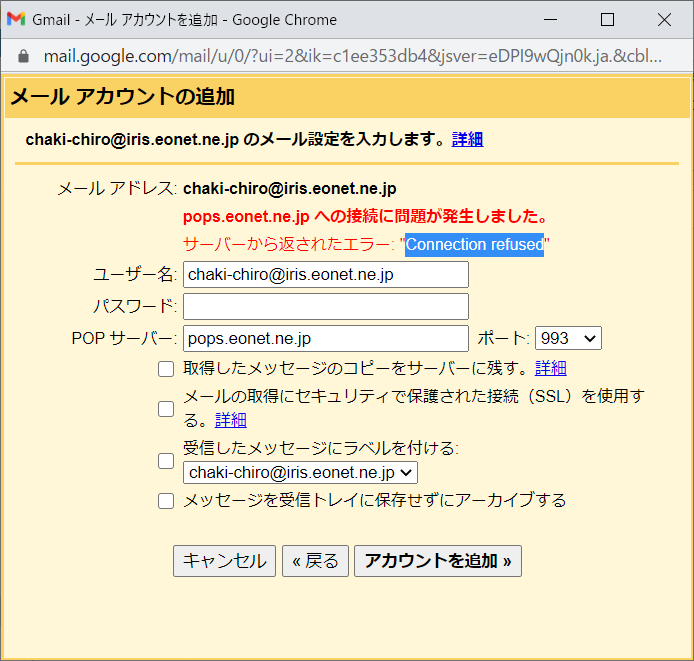Click the メール アカウントの追加 heading
This screenshot has width=694, height=661.
coord(122,97)
